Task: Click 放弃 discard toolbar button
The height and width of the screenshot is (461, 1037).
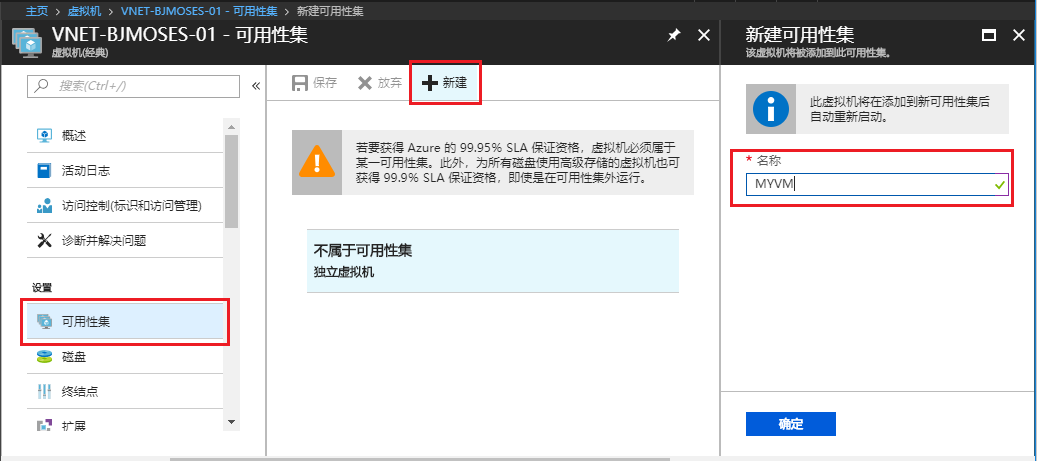Action: point(379,83)
